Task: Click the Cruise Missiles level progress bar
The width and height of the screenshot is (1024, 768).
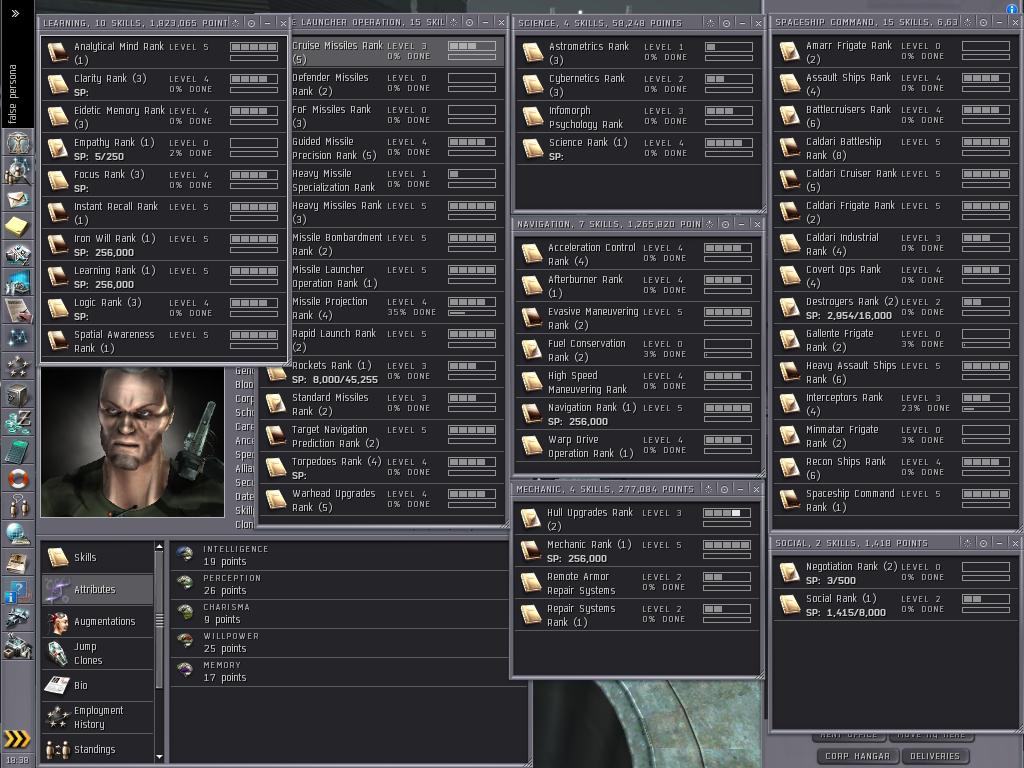Action: (472, 46)
